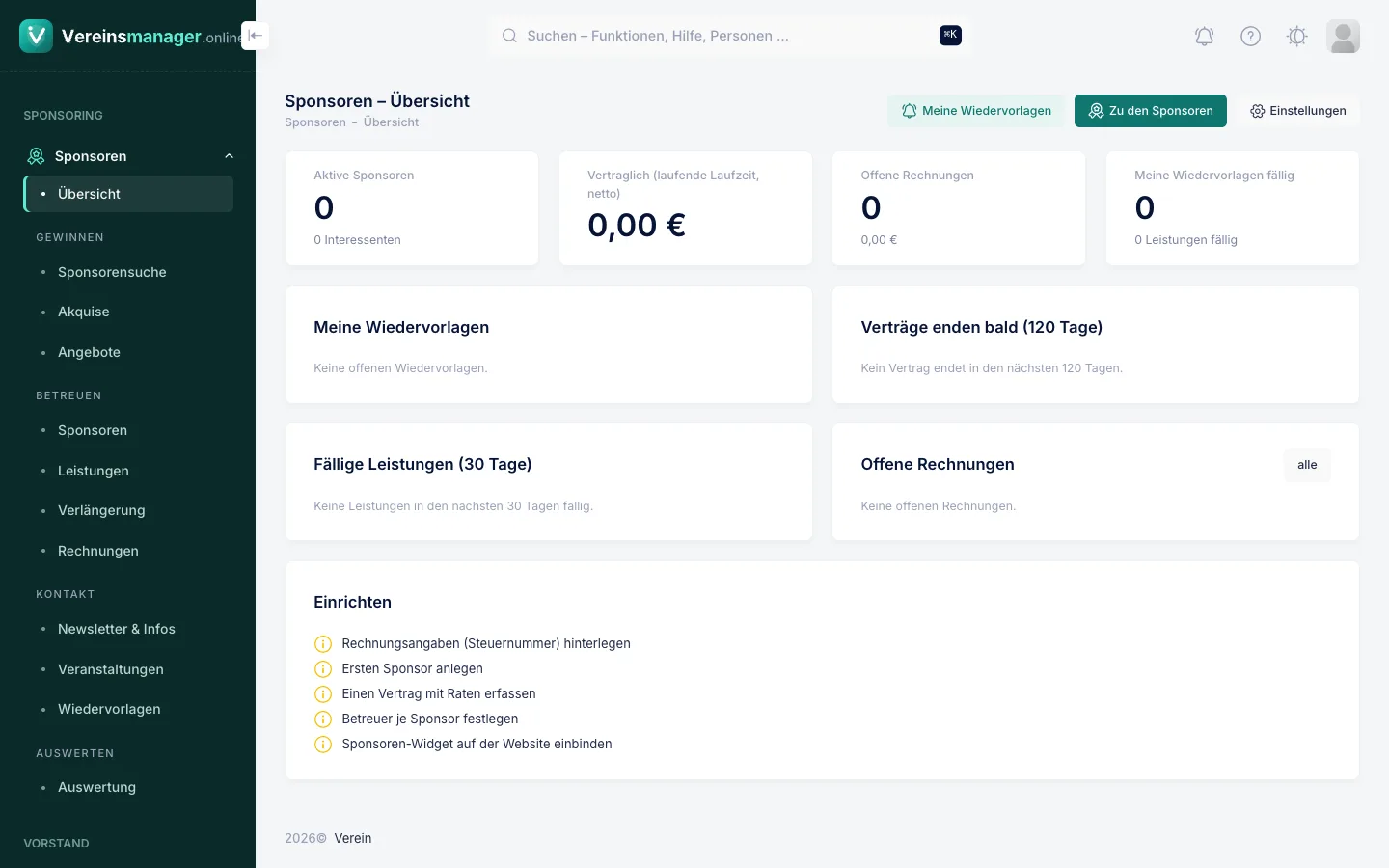1389x868 pixels.
Task: Open the notifications bell
Action: (1205, 37)
